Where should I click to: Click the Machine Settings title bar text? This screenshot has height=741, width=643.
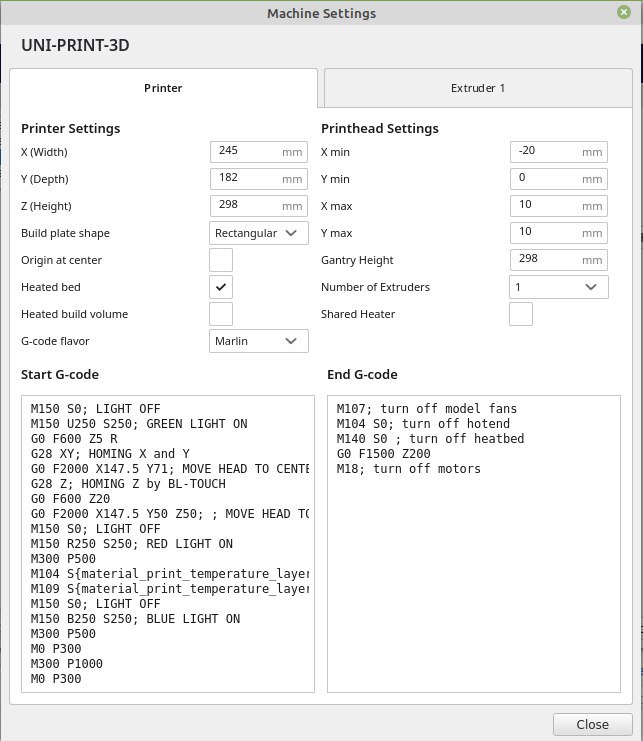click(321, 13)
